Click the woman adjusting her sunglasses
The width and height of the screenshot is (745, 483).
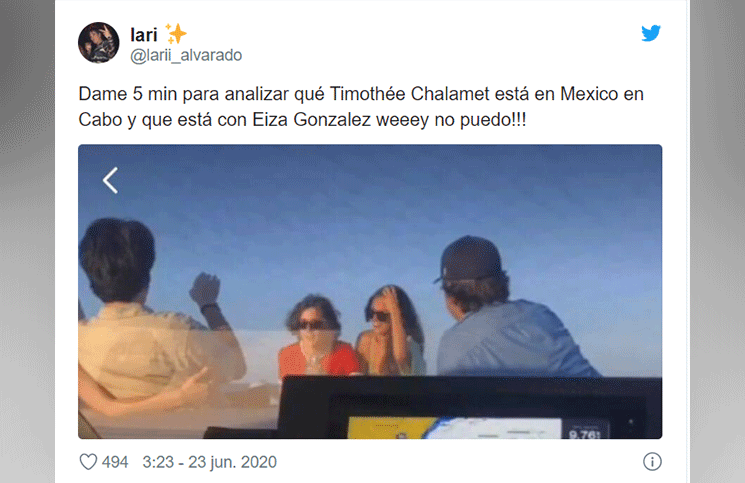pos(392,330)
